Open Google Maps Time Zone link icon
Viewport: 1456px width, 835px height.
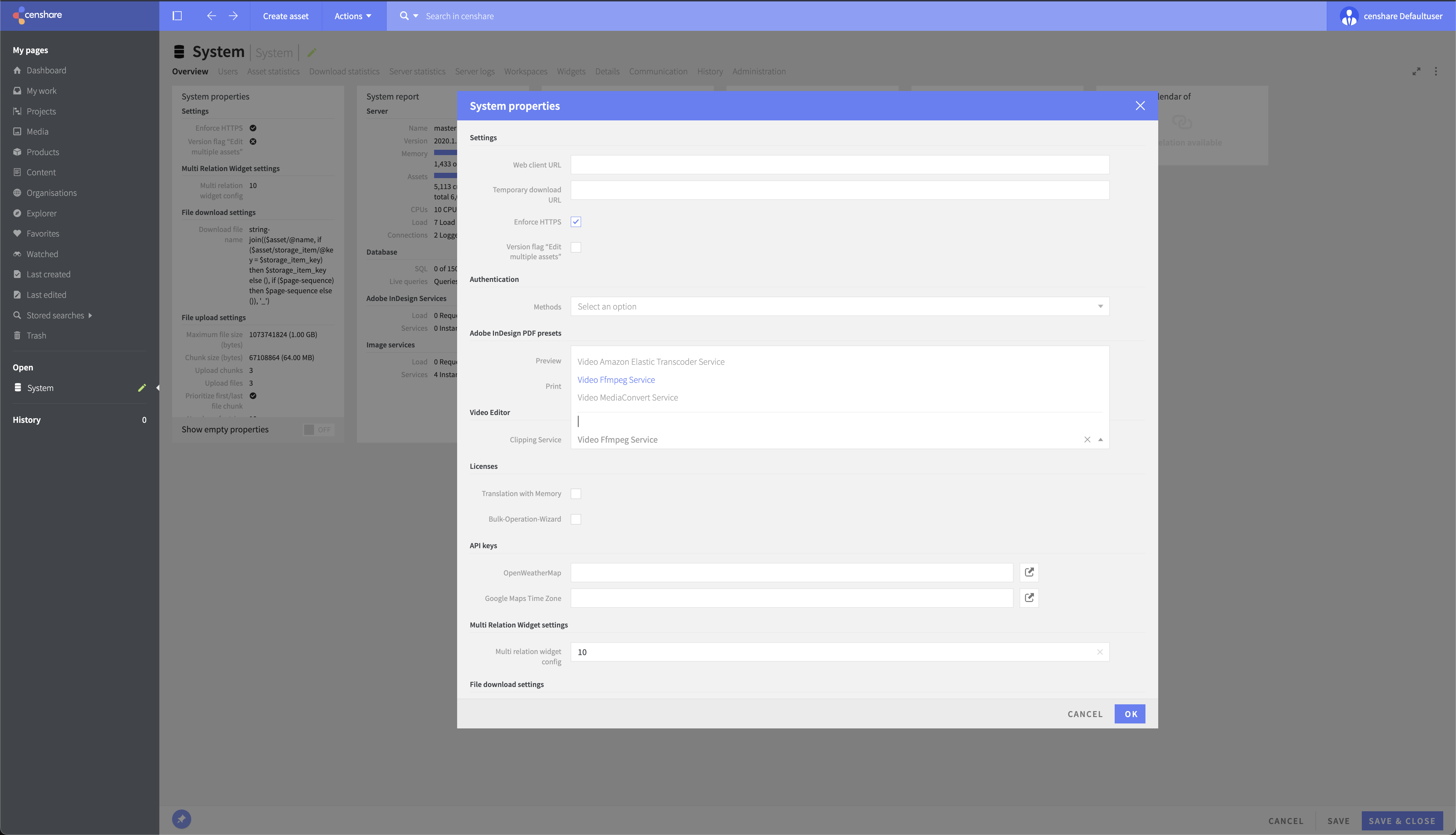coord(1029,598)
